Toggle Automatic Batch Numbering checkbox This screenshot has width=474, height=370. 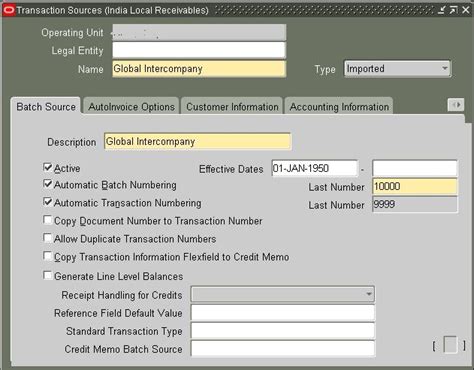coord(48,184)
